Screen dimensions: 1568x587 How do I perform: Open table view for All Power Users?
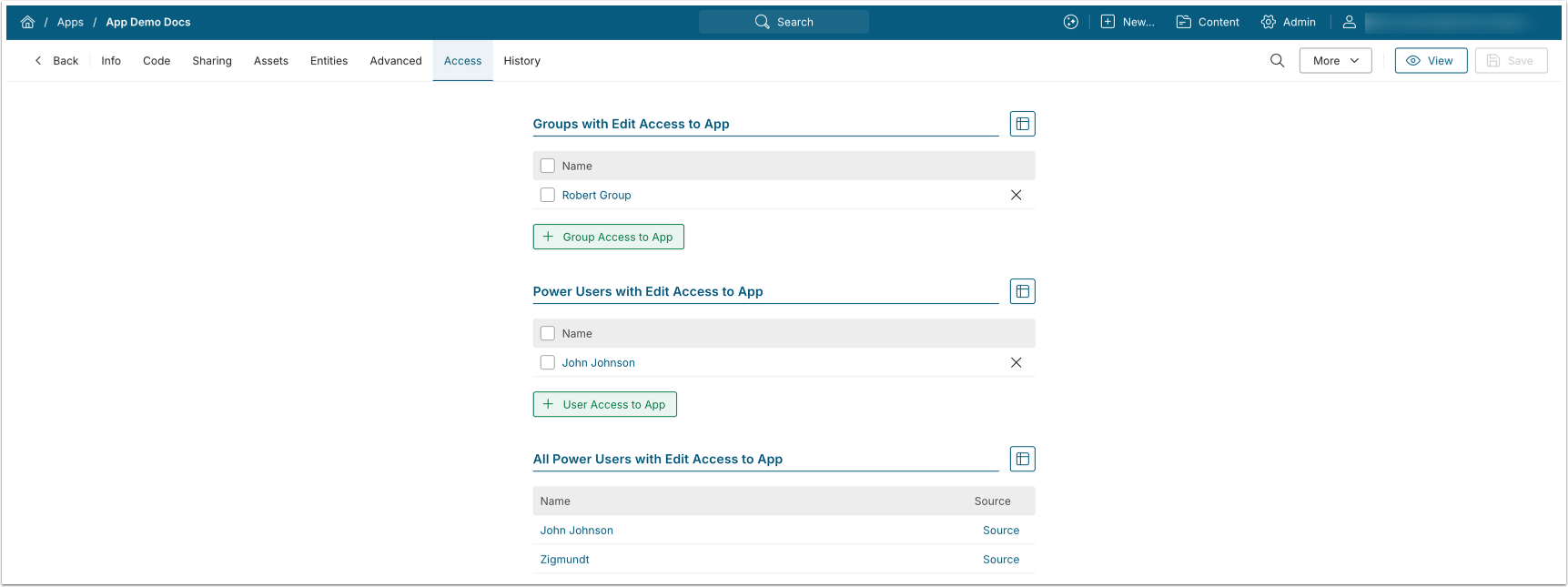1022,459
